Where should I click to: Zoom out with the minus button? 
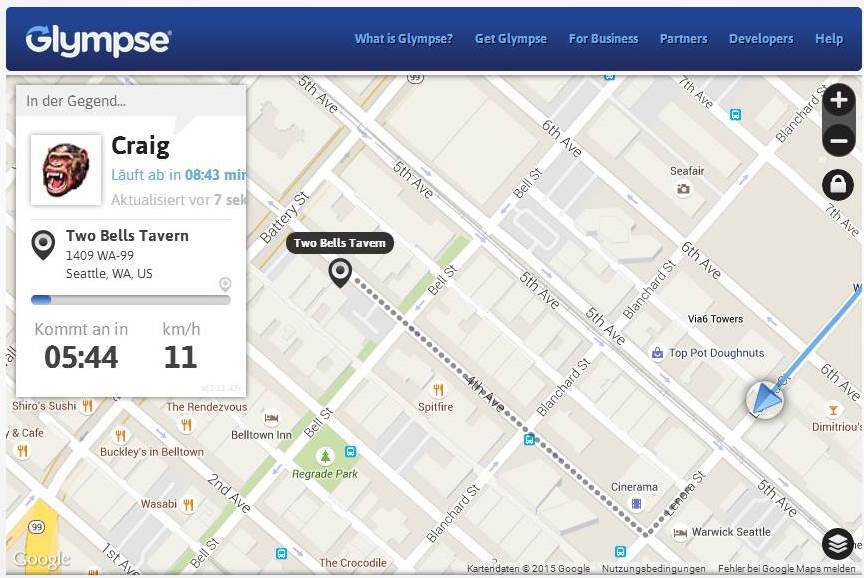point(838,141)
